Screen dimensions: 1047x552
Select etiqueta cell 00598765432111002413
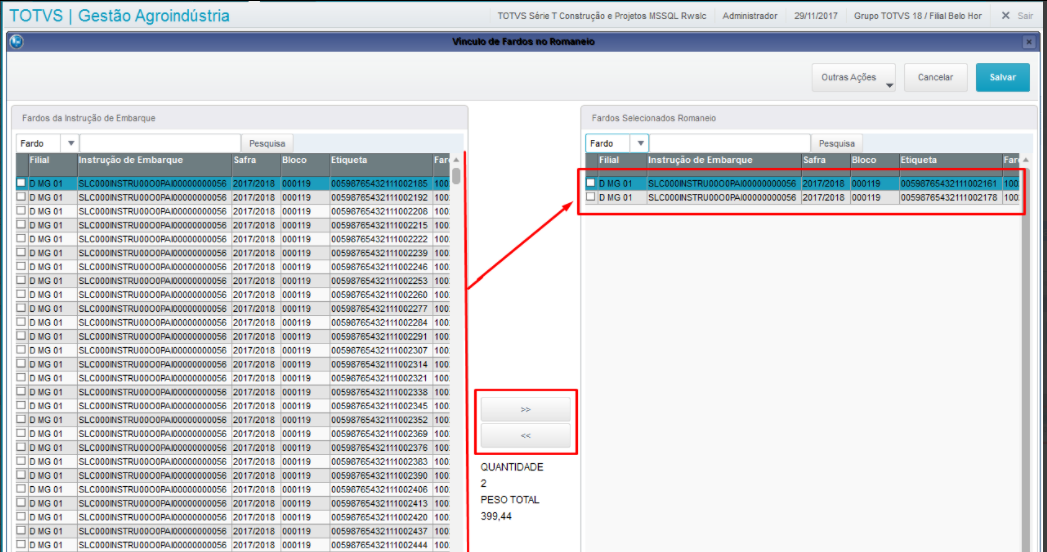tap(381, 503)
